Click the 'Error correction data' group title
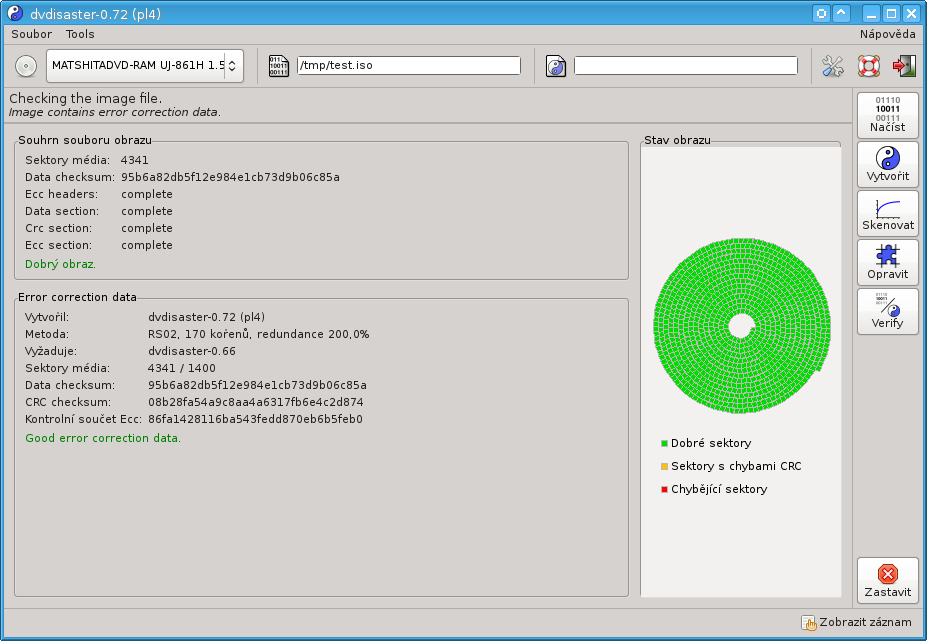The width and height of the screenshot is (927, 641). click(77, 297)
